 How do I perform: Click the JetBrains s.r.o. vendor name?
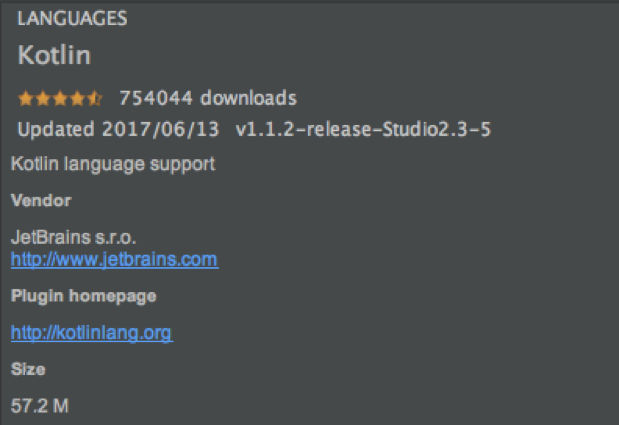73,238
